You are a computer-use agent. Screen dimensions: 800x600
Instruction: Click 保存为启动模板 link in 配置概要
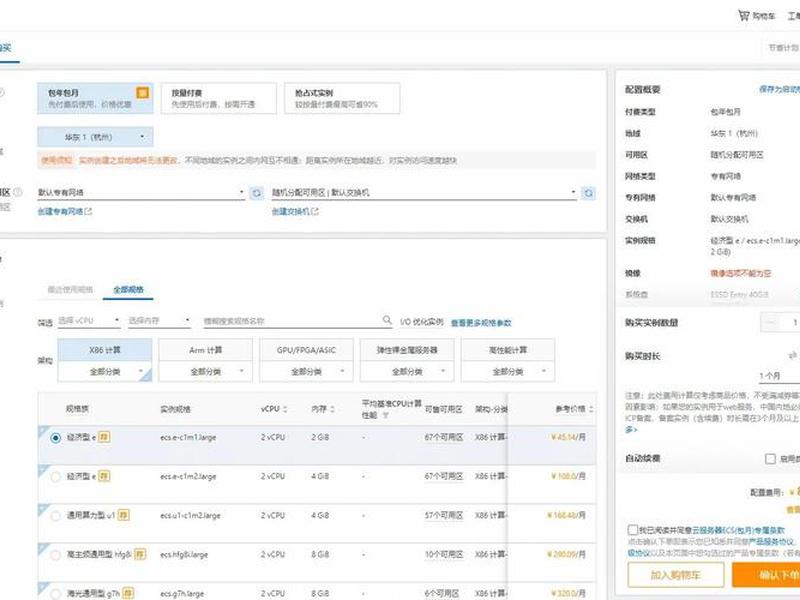click(779, 89)
